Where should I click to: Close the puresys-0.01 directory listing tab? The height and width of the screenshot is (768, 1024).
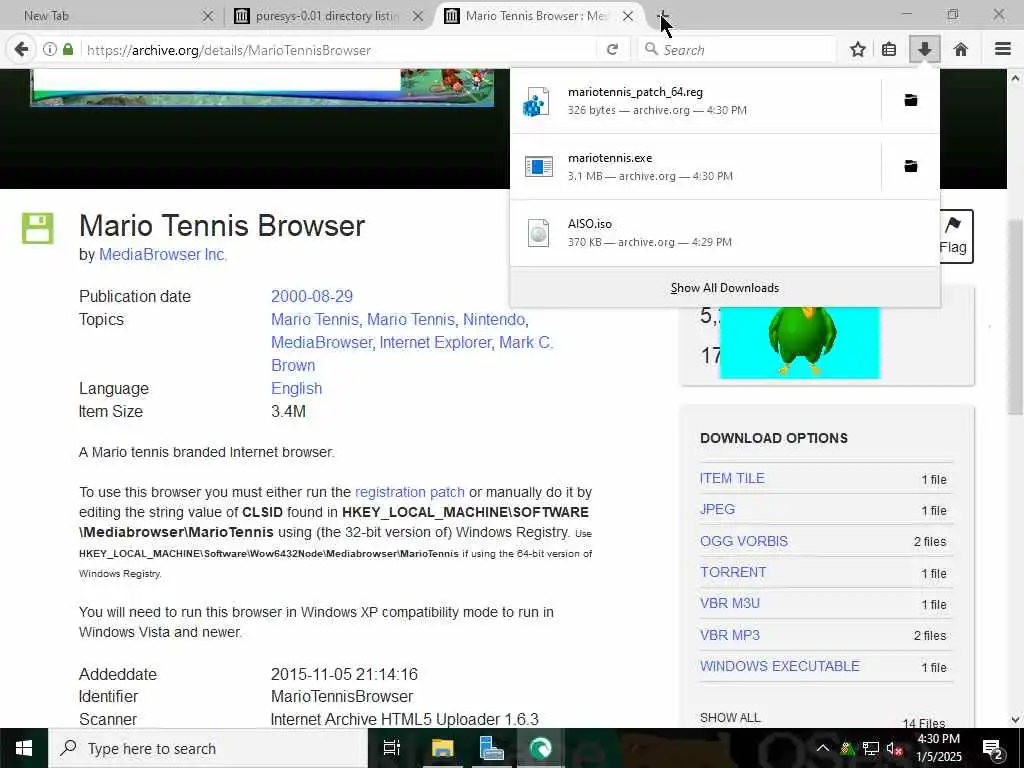418,16
